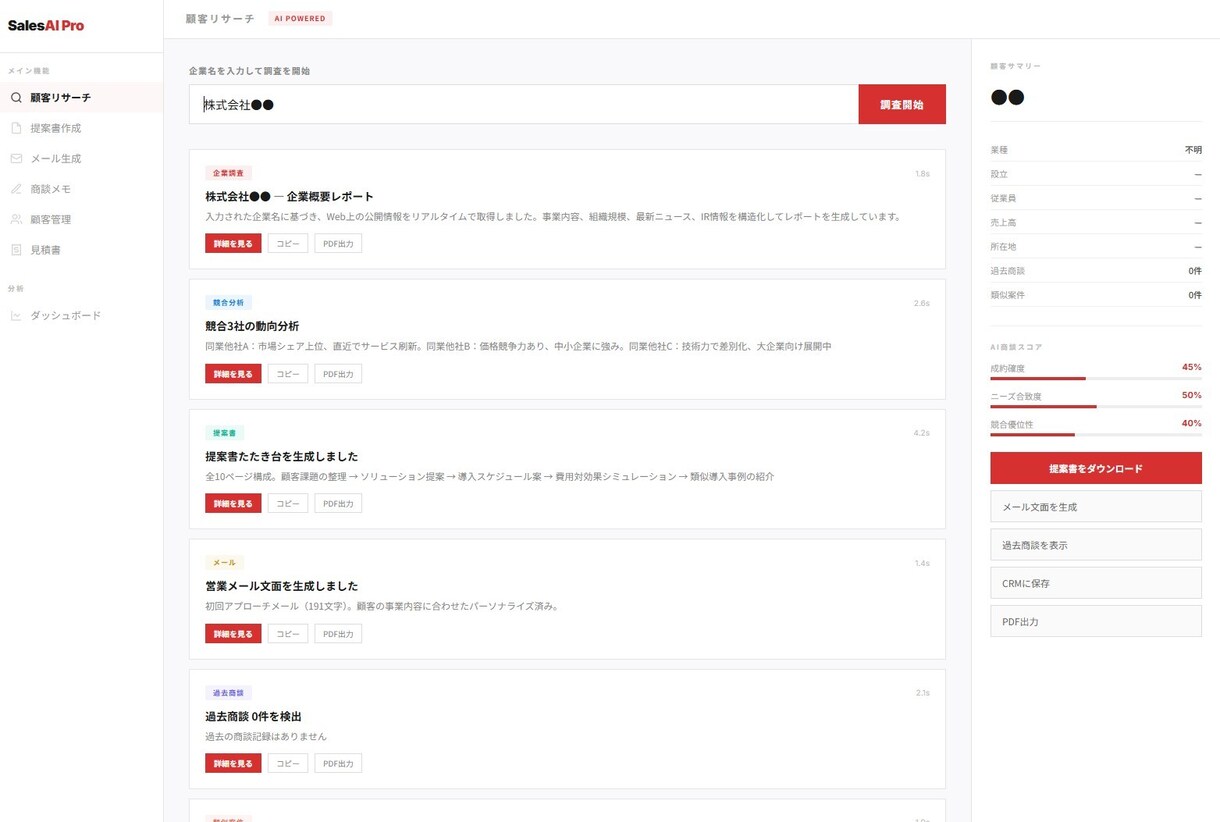
Task: Export 営業メール文面 card as PDF
Action: 338,633
